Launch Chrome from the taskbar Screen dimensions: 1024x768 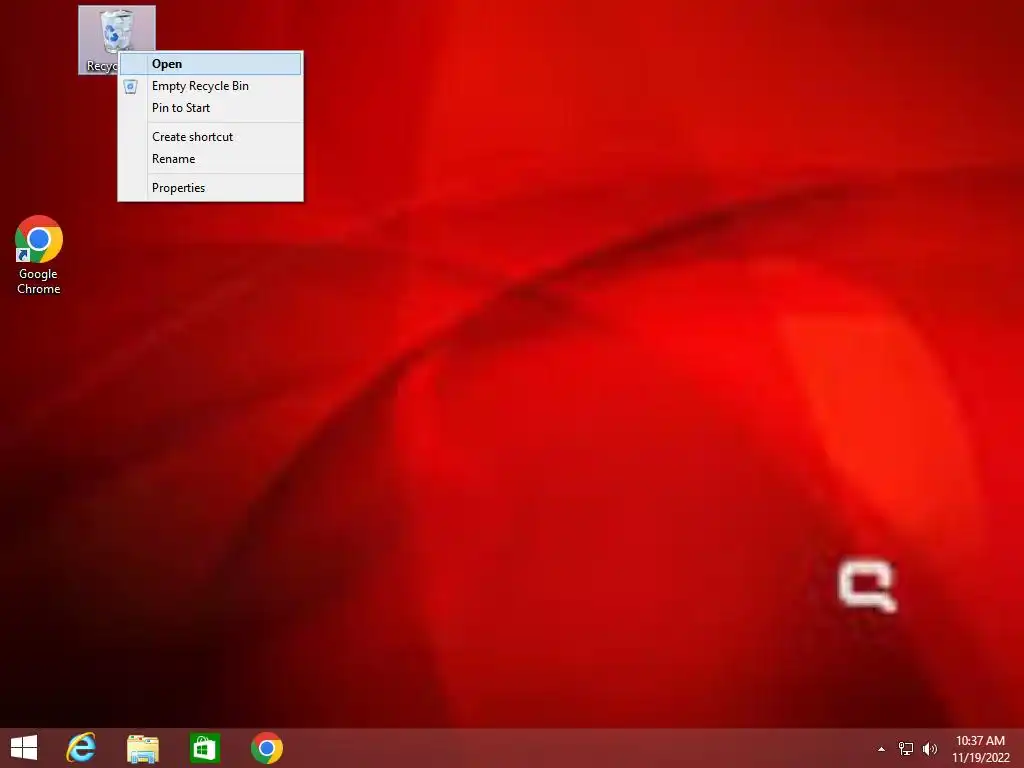[x=266, y=748]
